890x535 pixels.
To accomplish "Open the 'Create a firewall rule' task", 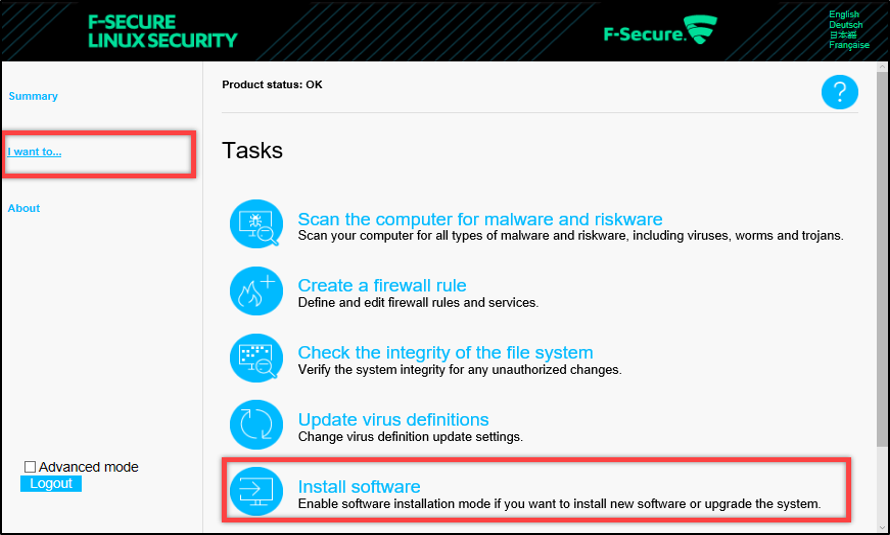I will [382, 285].
